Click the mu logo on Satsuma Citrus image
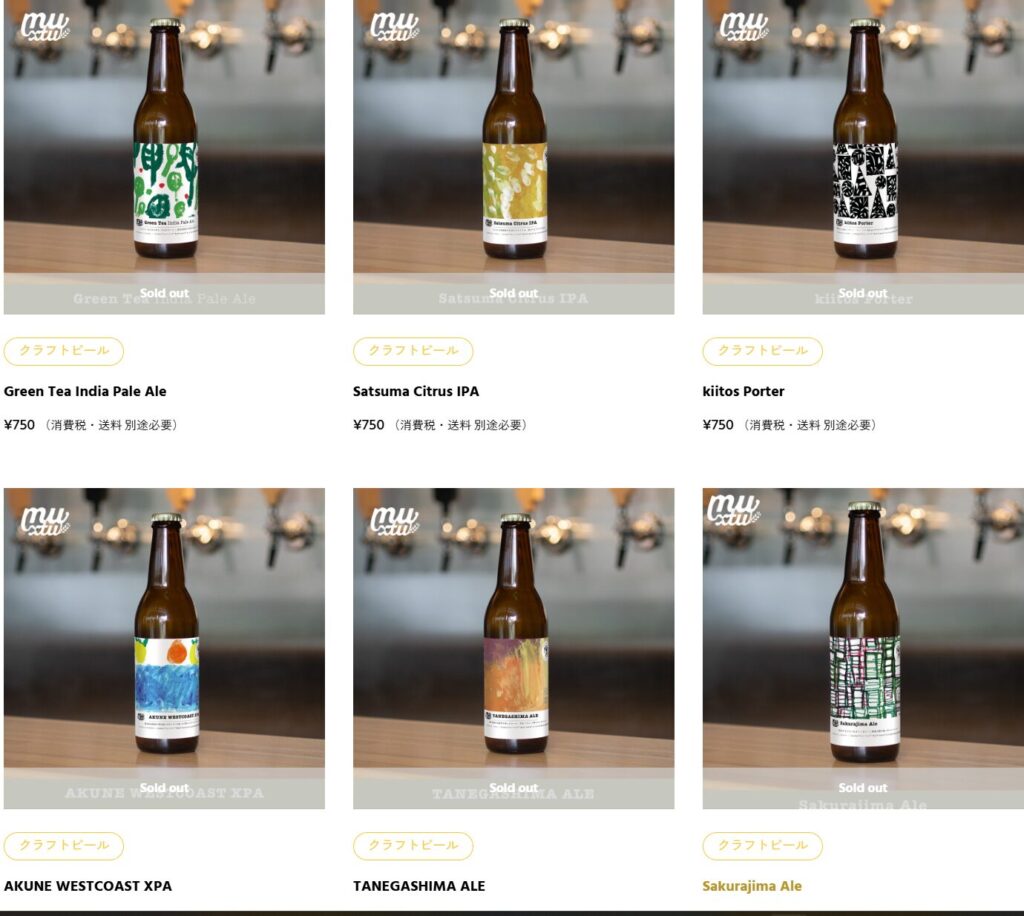Screen dimensions: 1024x916 click(394, 27)
